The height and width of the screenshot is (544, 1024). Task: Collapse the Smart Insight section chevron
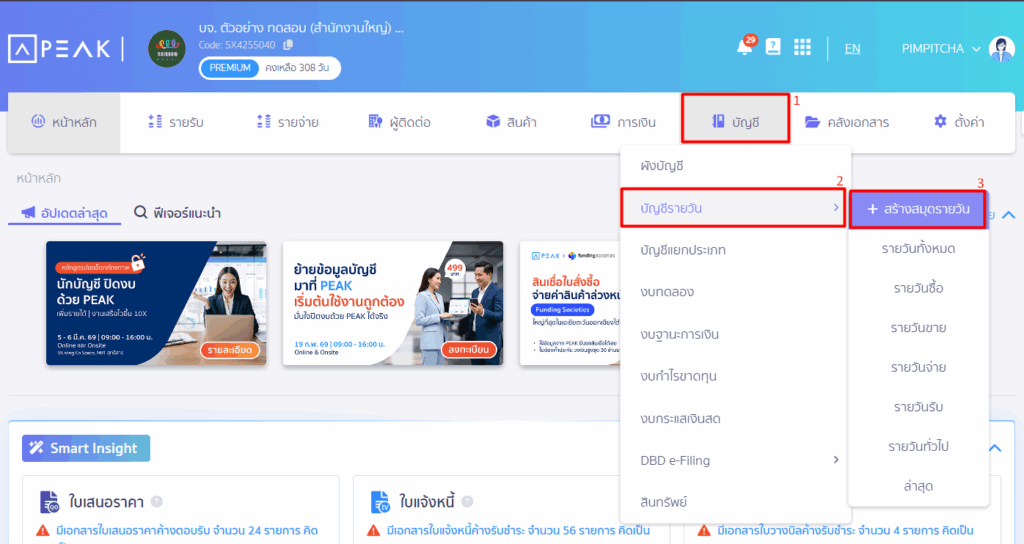point(995,448)
